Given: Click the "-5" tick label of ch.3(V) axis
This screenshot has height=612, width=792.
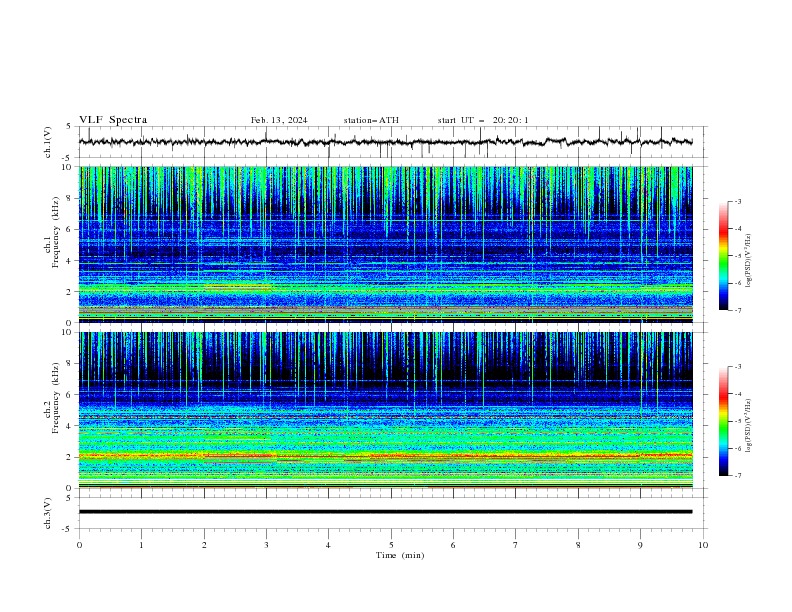Looking at the screenshot, I should (67, 529).
